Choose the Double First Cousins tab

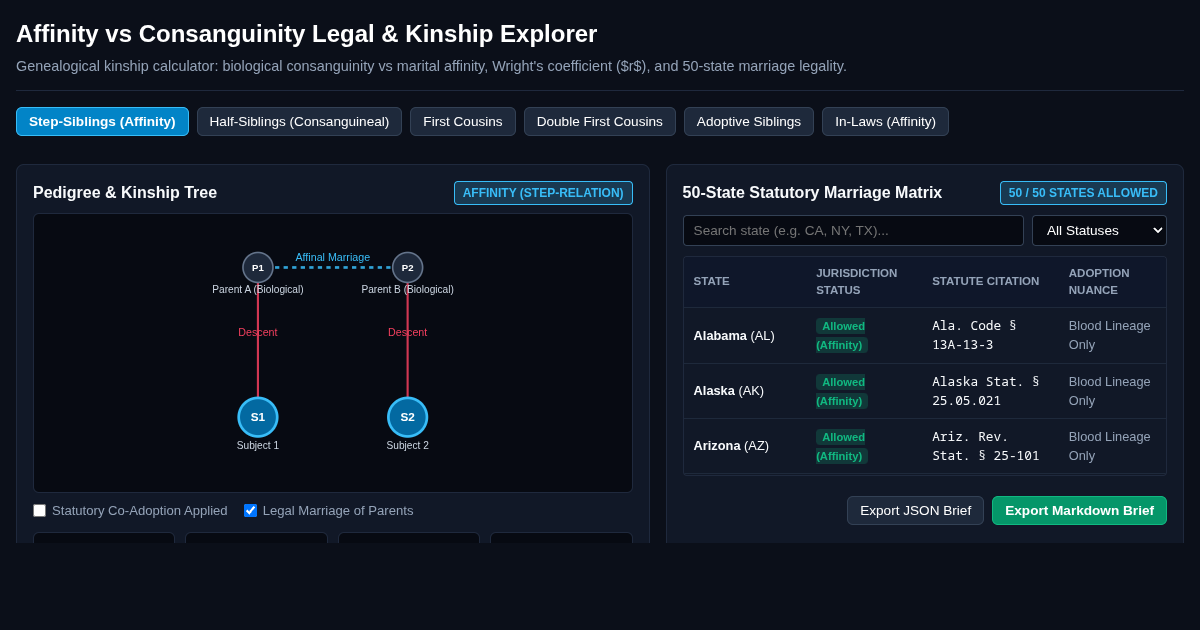[x=600, y=121]
